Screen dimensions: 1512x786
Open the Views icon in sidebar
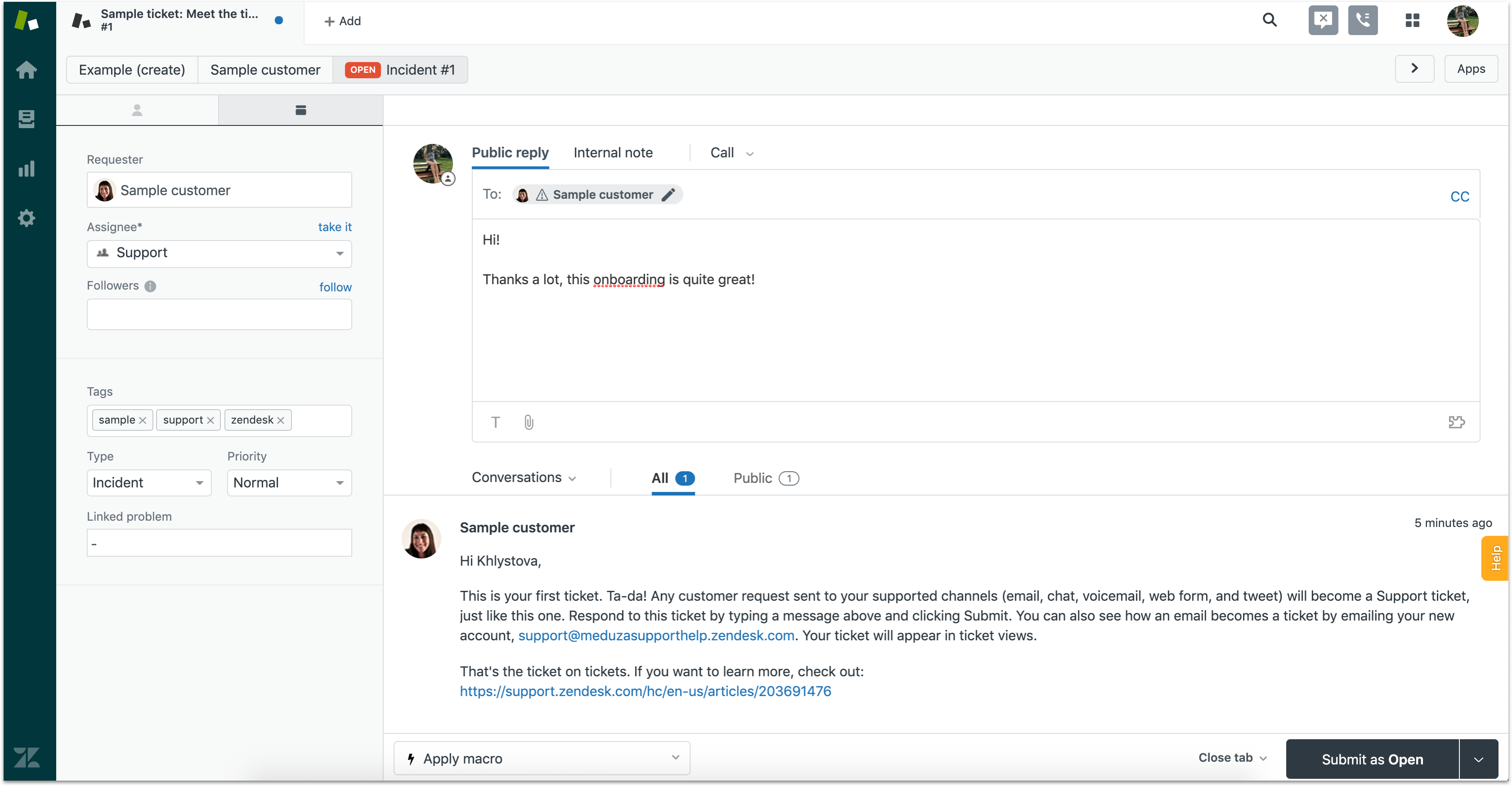[x=27, y=119]
